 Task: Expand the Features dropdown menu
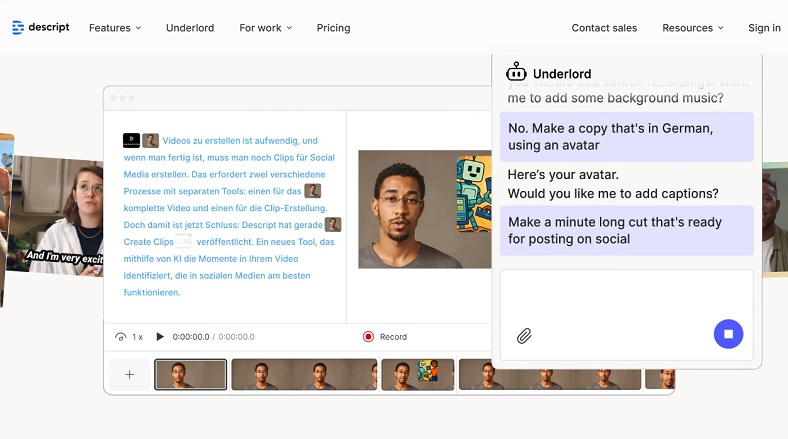(x=115, y=28)
